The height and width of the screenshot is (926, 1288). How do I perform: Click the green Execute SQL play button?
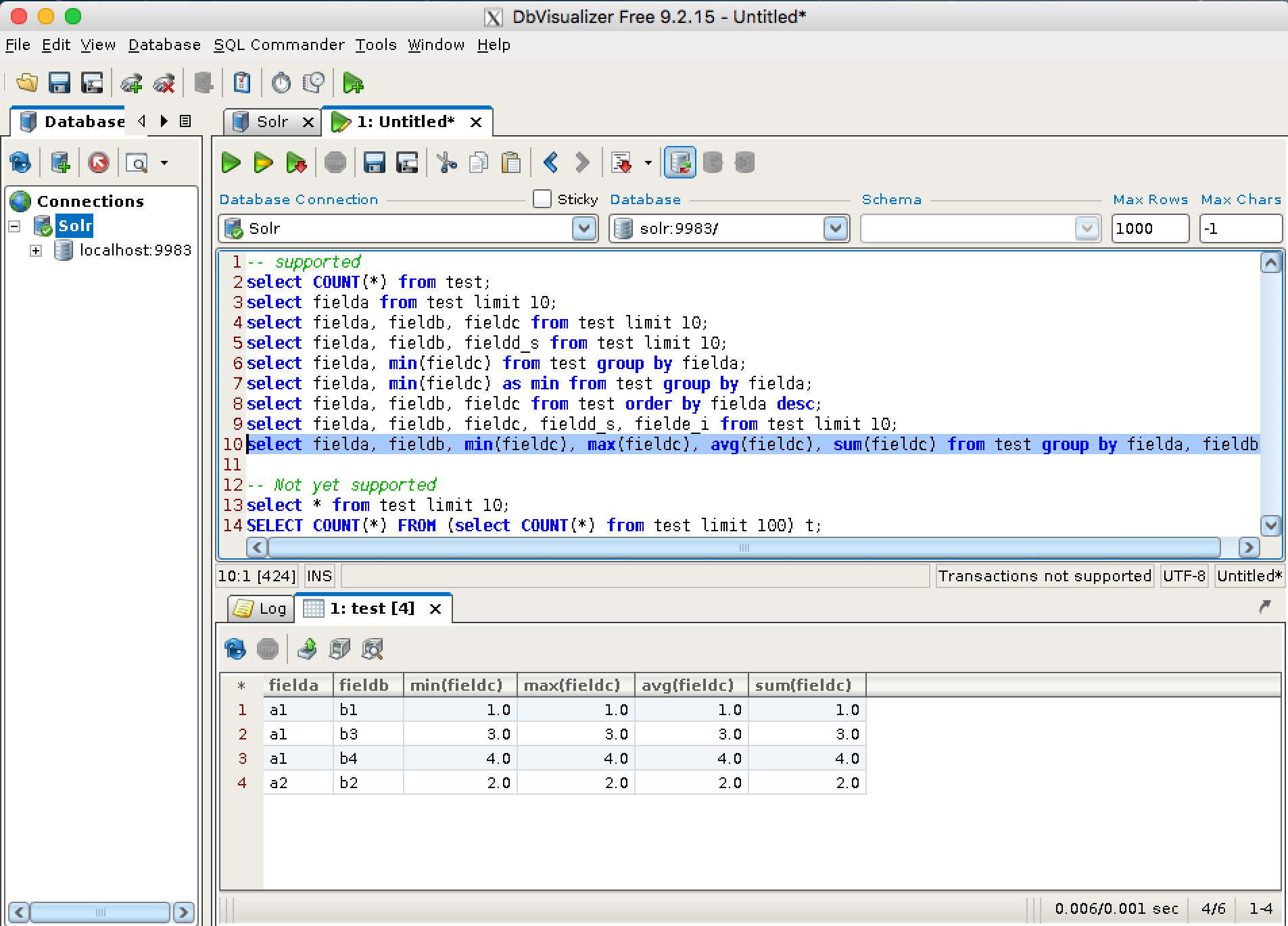[x=231, y=163]
